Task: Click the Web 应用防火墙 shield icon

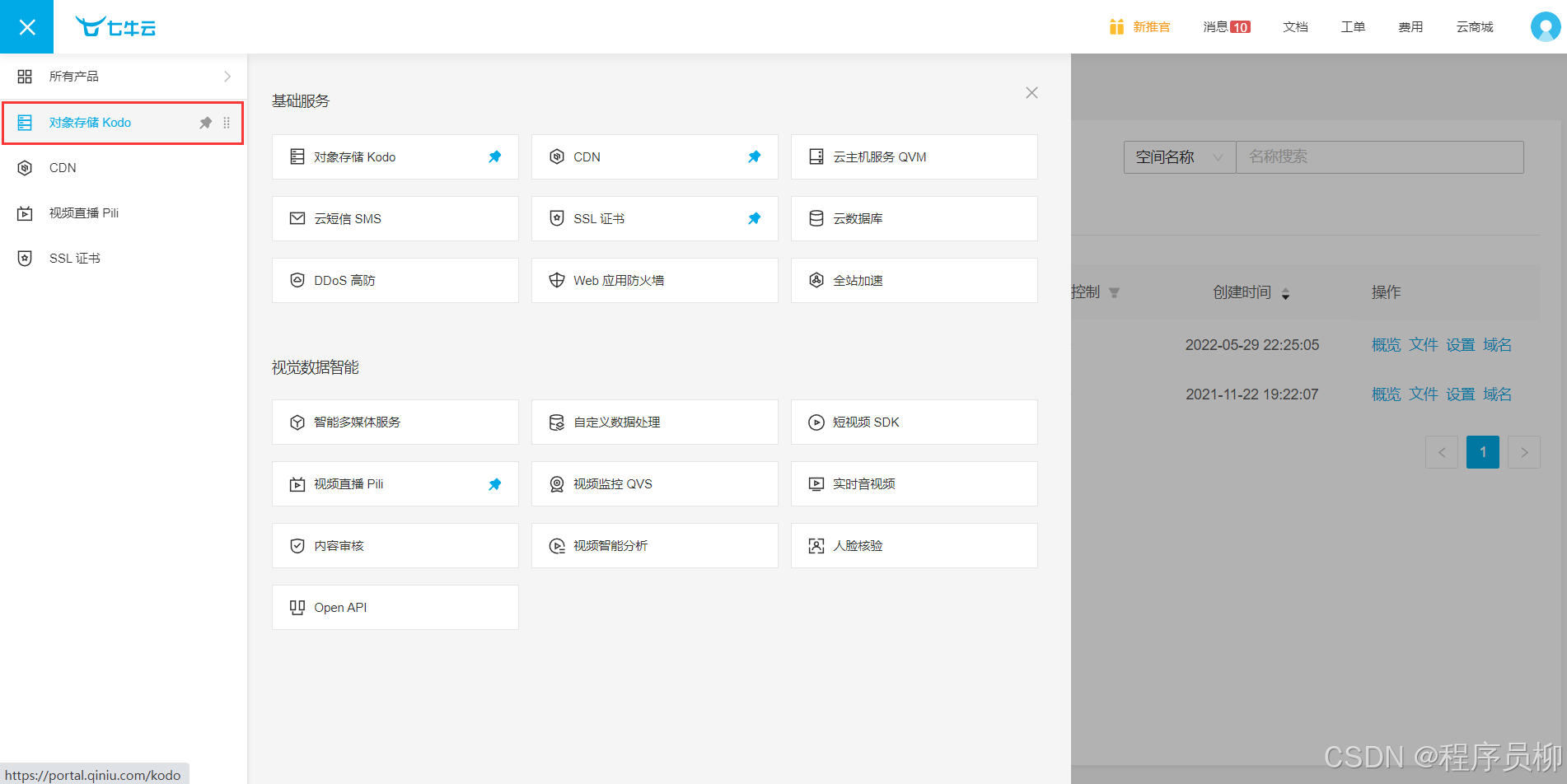Action: click(557, 280)
